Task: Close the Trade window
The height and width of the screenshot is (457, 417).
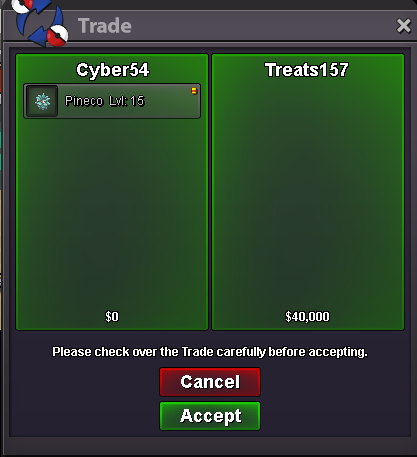Action: (x=403, y=26)
